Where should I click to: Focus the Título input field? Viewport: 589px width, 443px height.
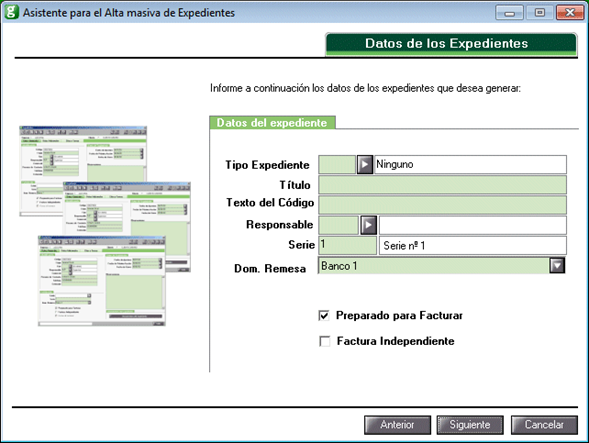coord(443,185)
